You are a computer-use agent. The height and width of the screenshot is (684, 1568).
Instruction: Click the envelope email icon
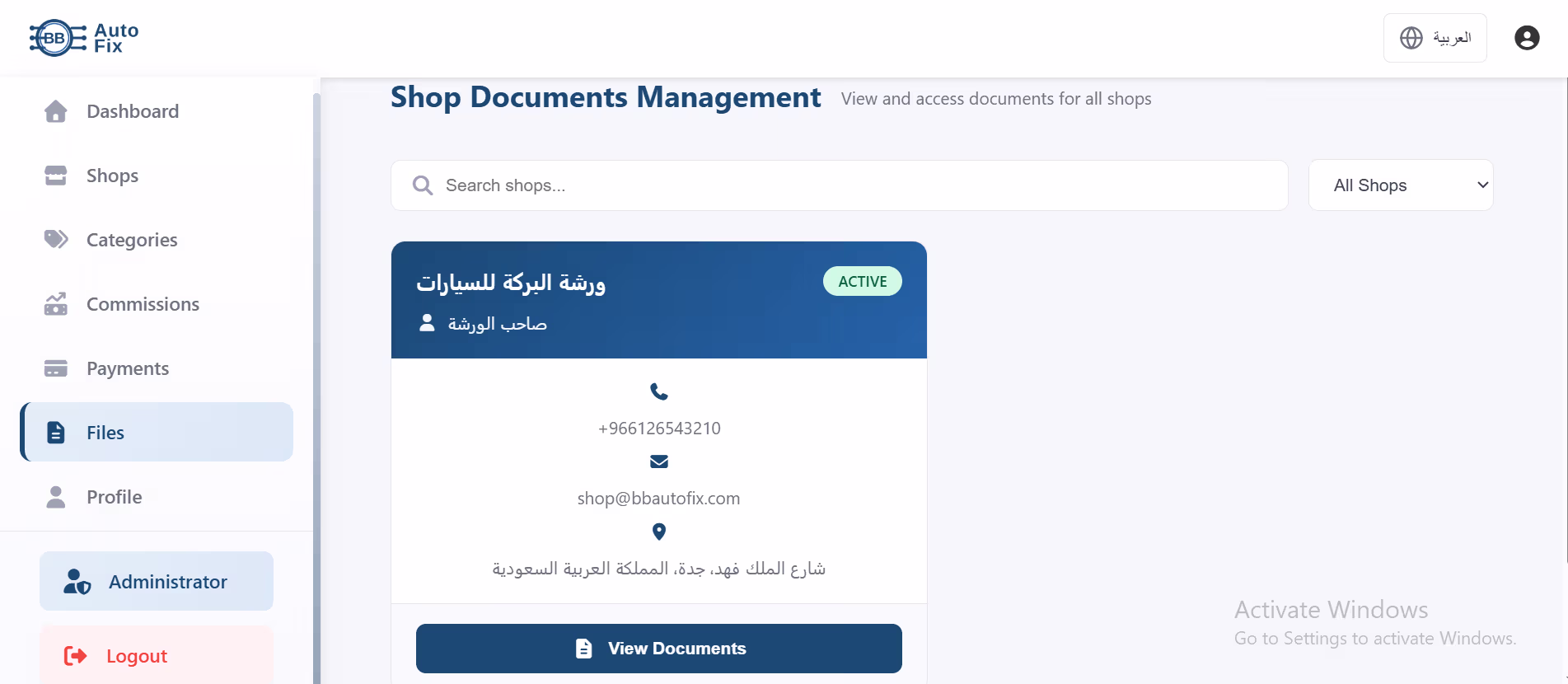659,461
